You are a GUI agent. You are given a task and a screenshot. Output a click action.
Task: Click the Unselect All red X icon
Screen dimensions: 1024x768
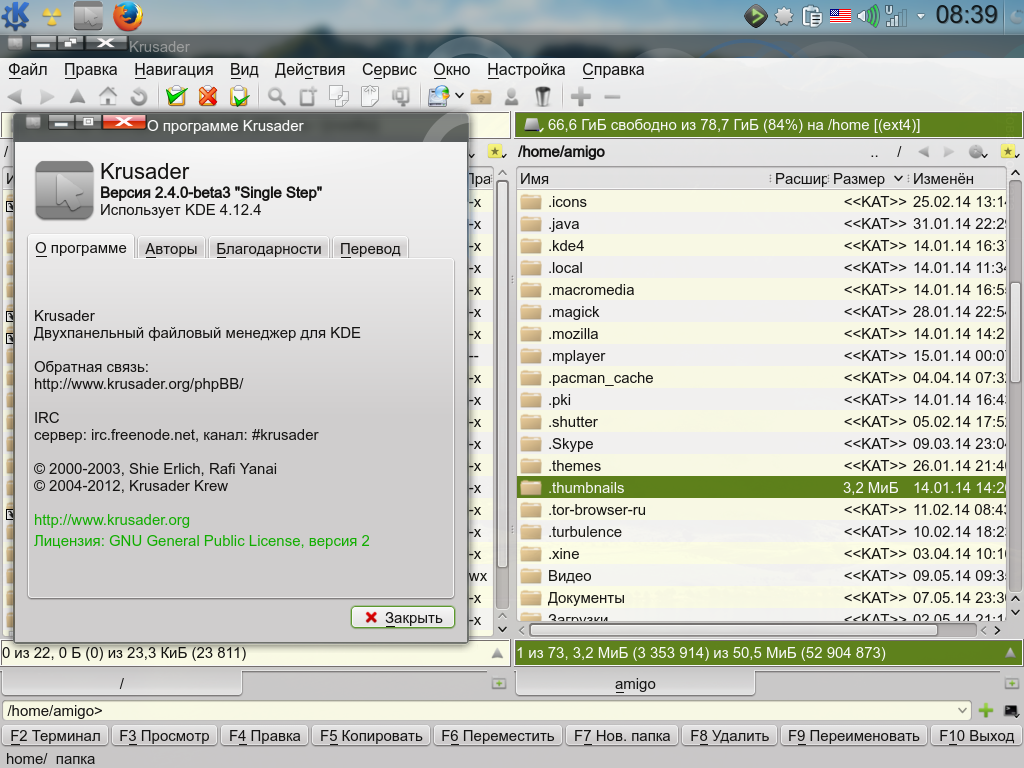(208, 97)
